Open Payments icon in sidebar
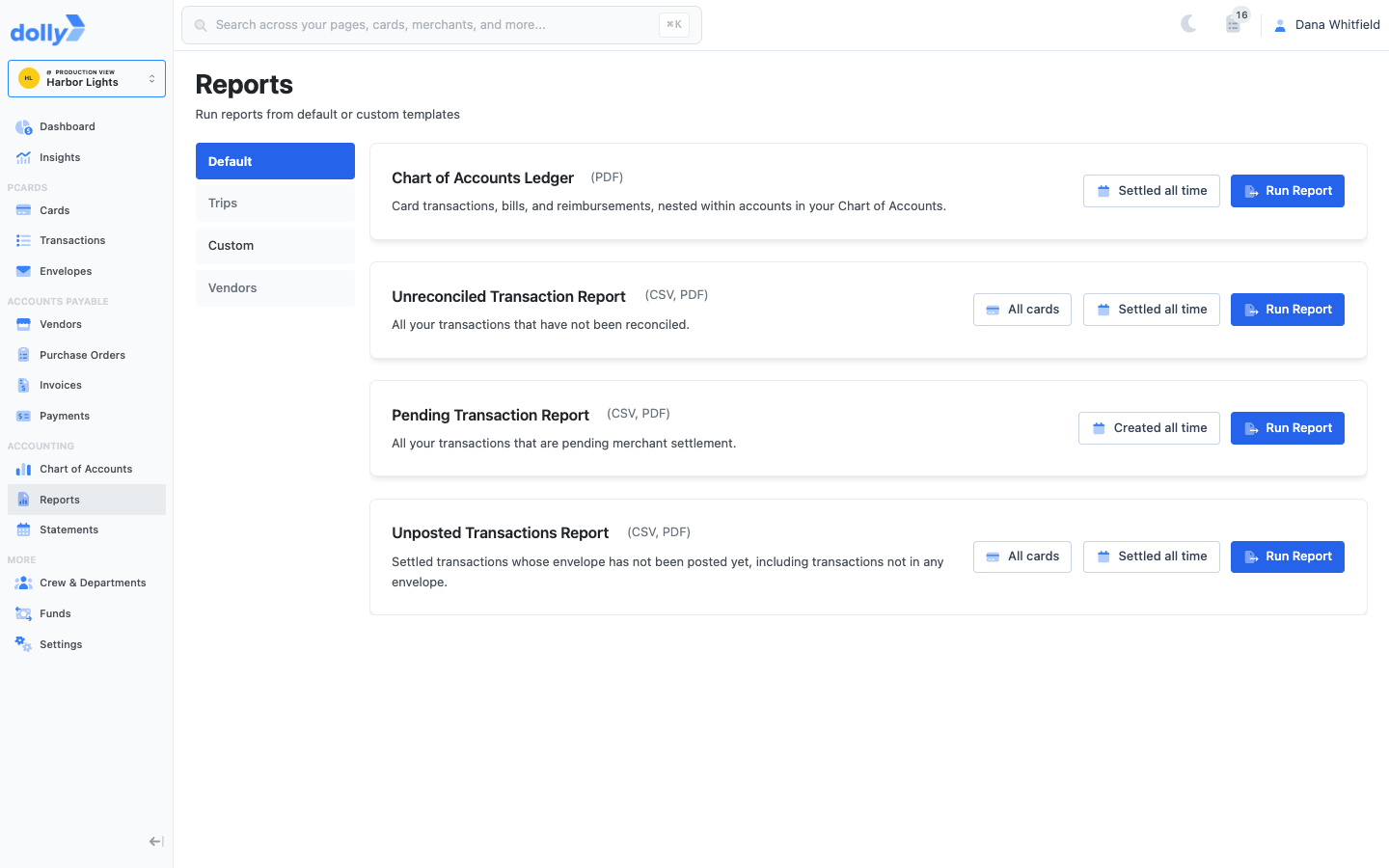The image size is (1389, 868). tap(23, 416)
